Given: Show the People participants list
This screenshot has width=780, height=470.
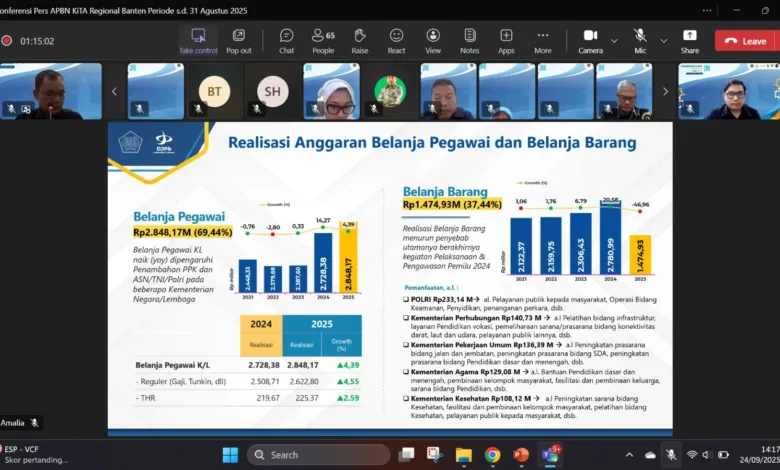Looking at the screenshot, I should point(323,40).
